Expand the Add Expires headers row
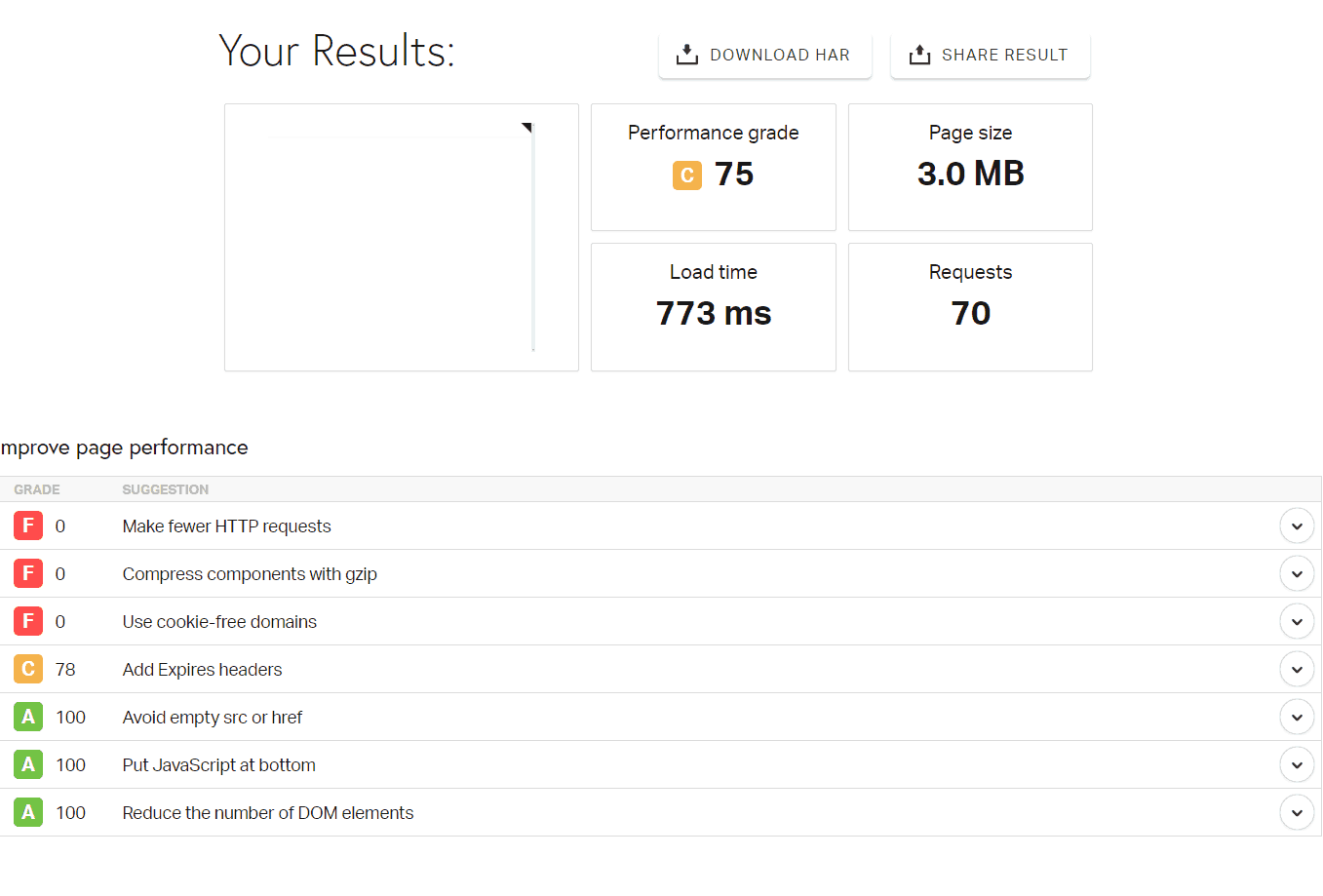The width and height of the screenshot is (1323, 896). coord(1297,669)
